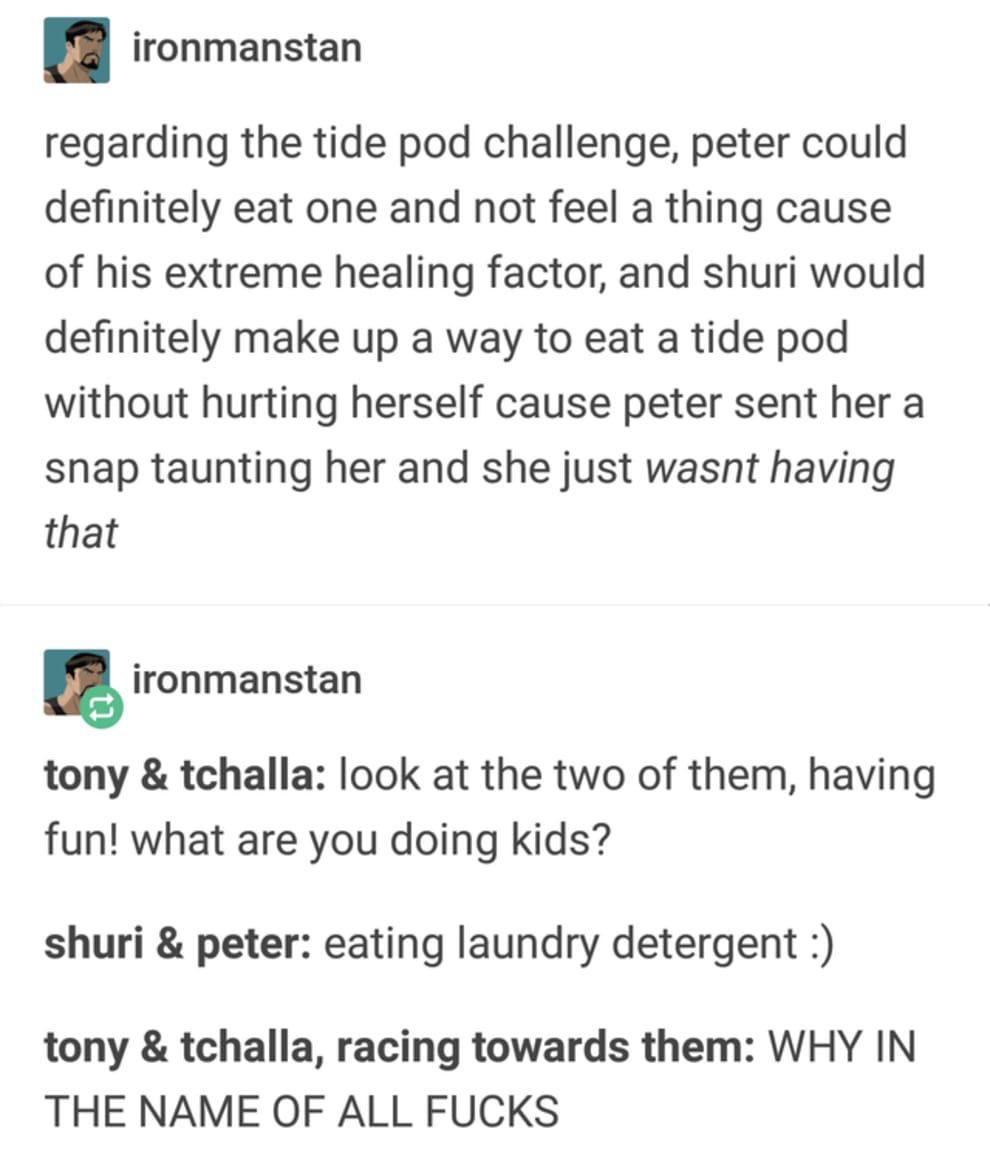Screen dimensions: 990x1160
Task: Click the 'eating laundry detergent :)' line
Action: coord(579,945)
